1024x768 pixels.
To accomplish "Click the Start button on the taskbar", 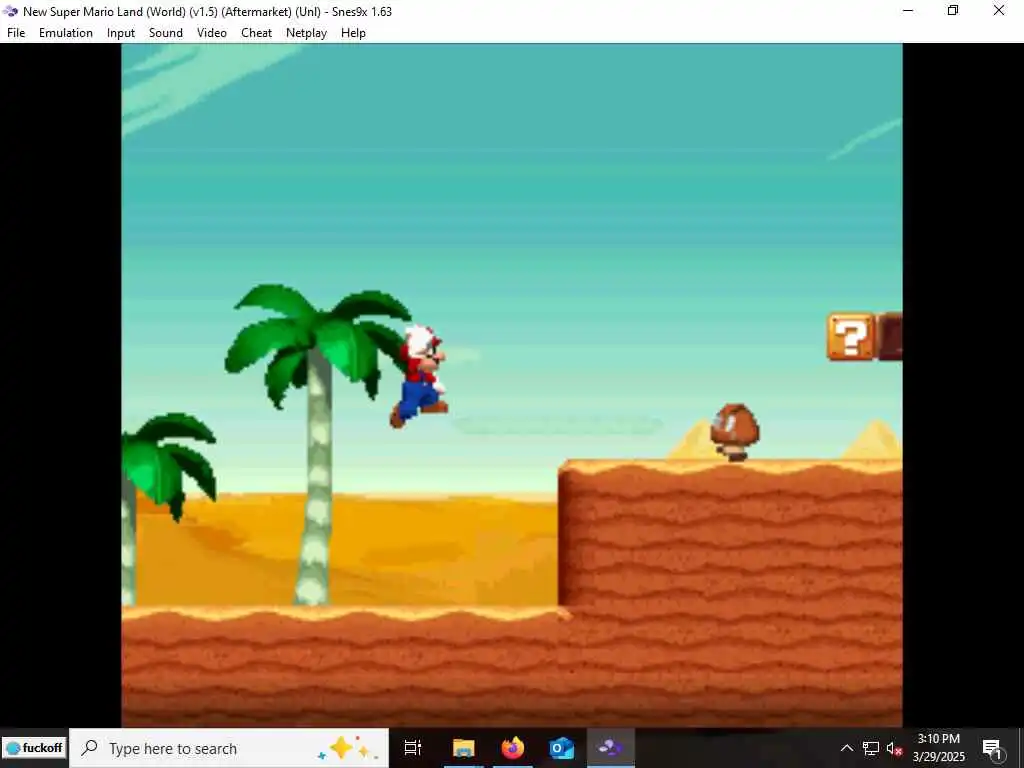I will point(34,748).
